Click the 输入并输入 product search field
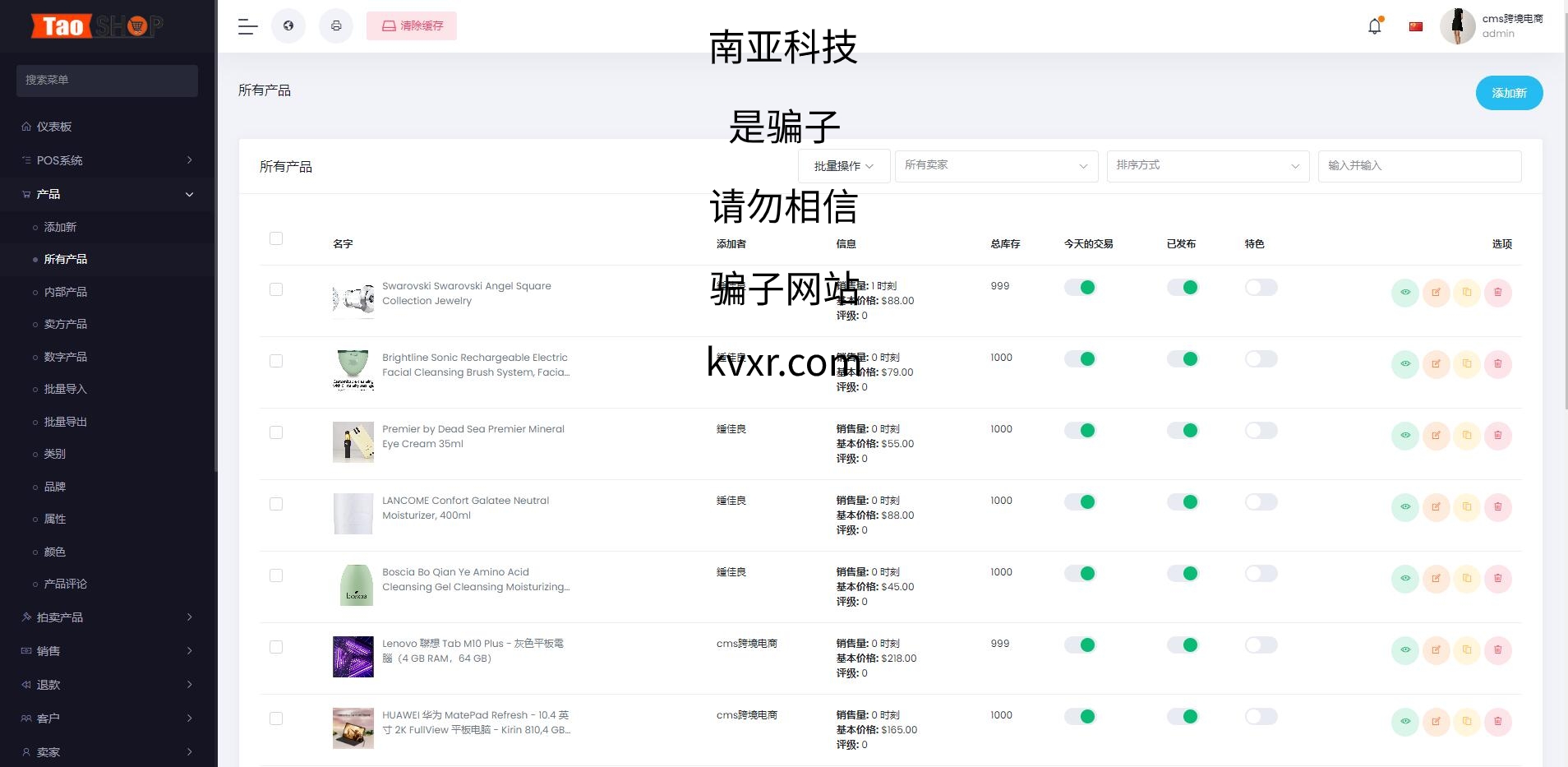Viewport: 1568px width, 767px height. pyautogui.click(x=1419, y=166)
